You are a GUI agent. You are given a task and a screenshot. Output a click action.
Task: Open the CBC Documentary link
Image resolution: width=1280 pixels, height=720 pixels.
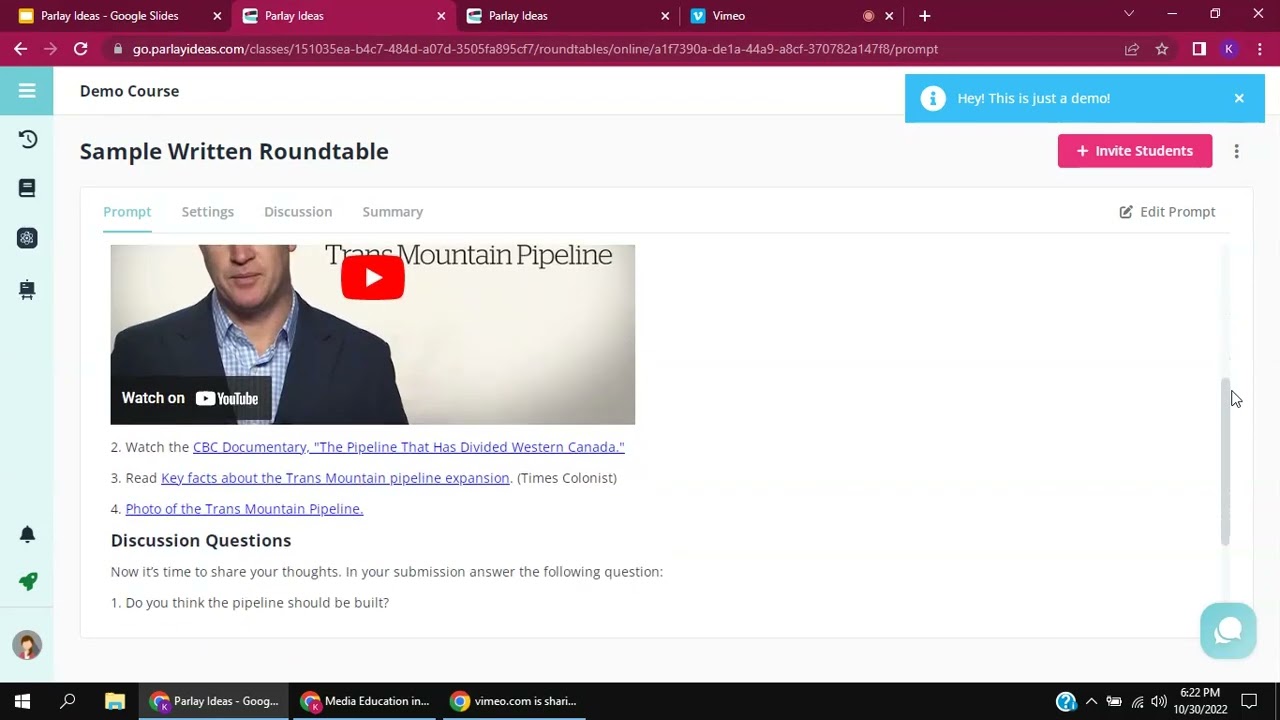[408, 447]
